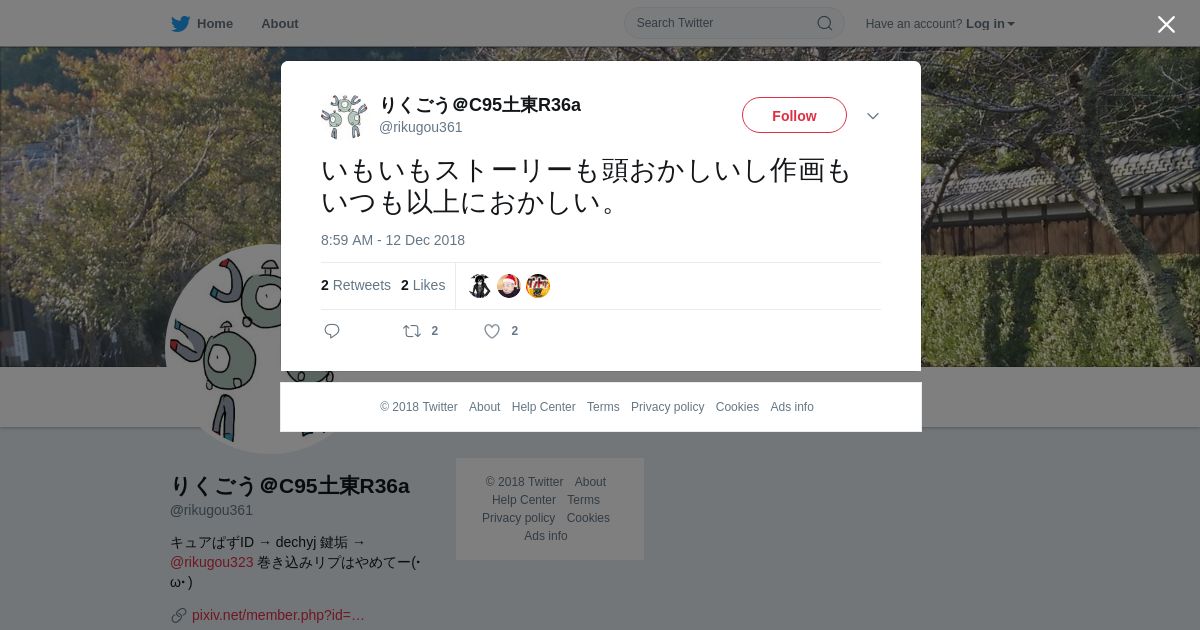View the 2 Retweets list
The image size is (1200, 630).
tap(356, 285)
